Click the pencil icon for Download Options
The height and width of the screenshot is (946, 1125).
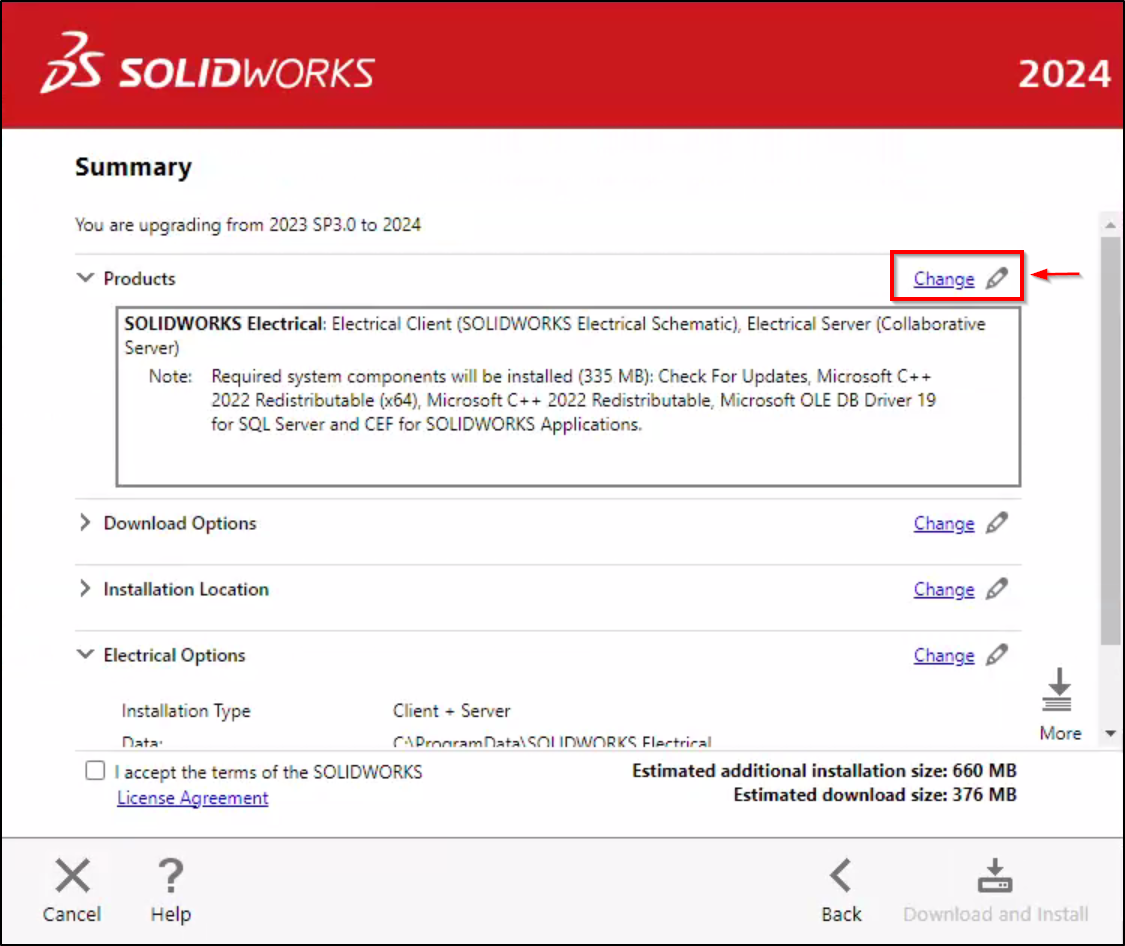click(997, 523)
